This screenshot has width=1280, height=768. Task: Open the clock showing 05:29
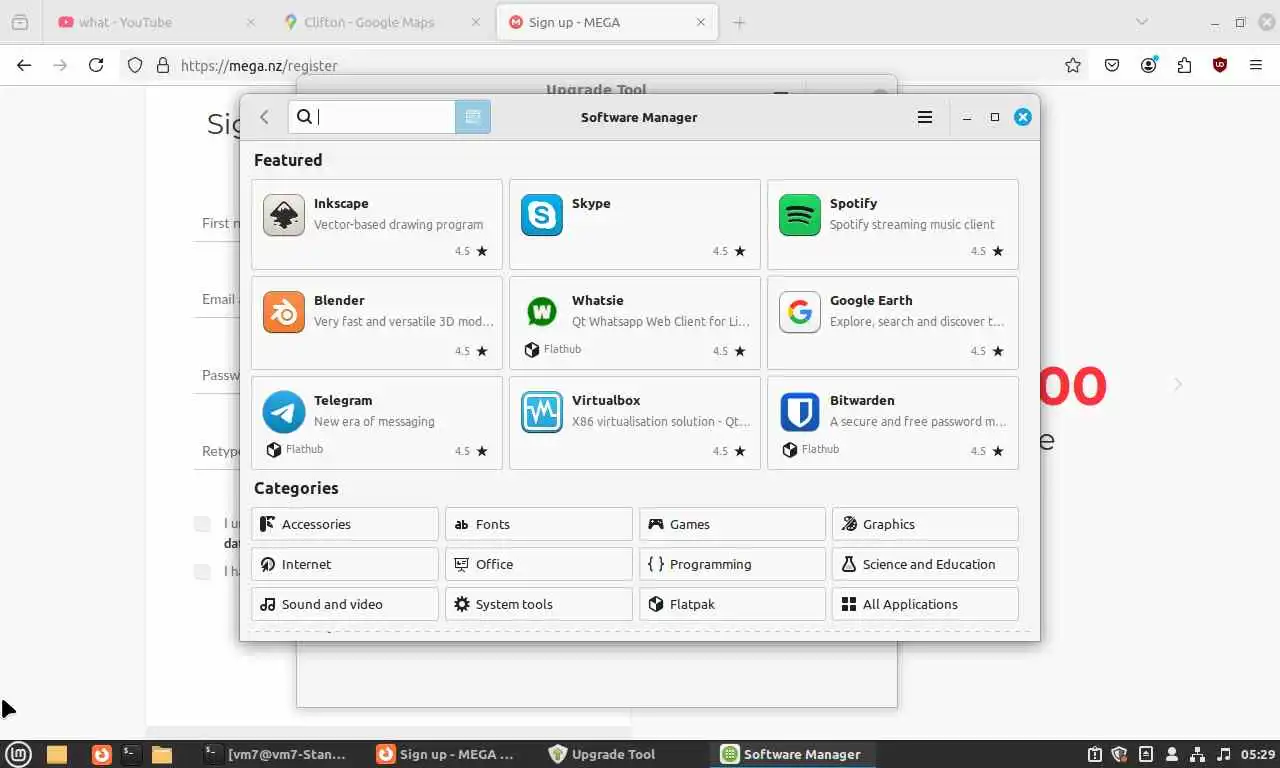[x=1259, y=754]
